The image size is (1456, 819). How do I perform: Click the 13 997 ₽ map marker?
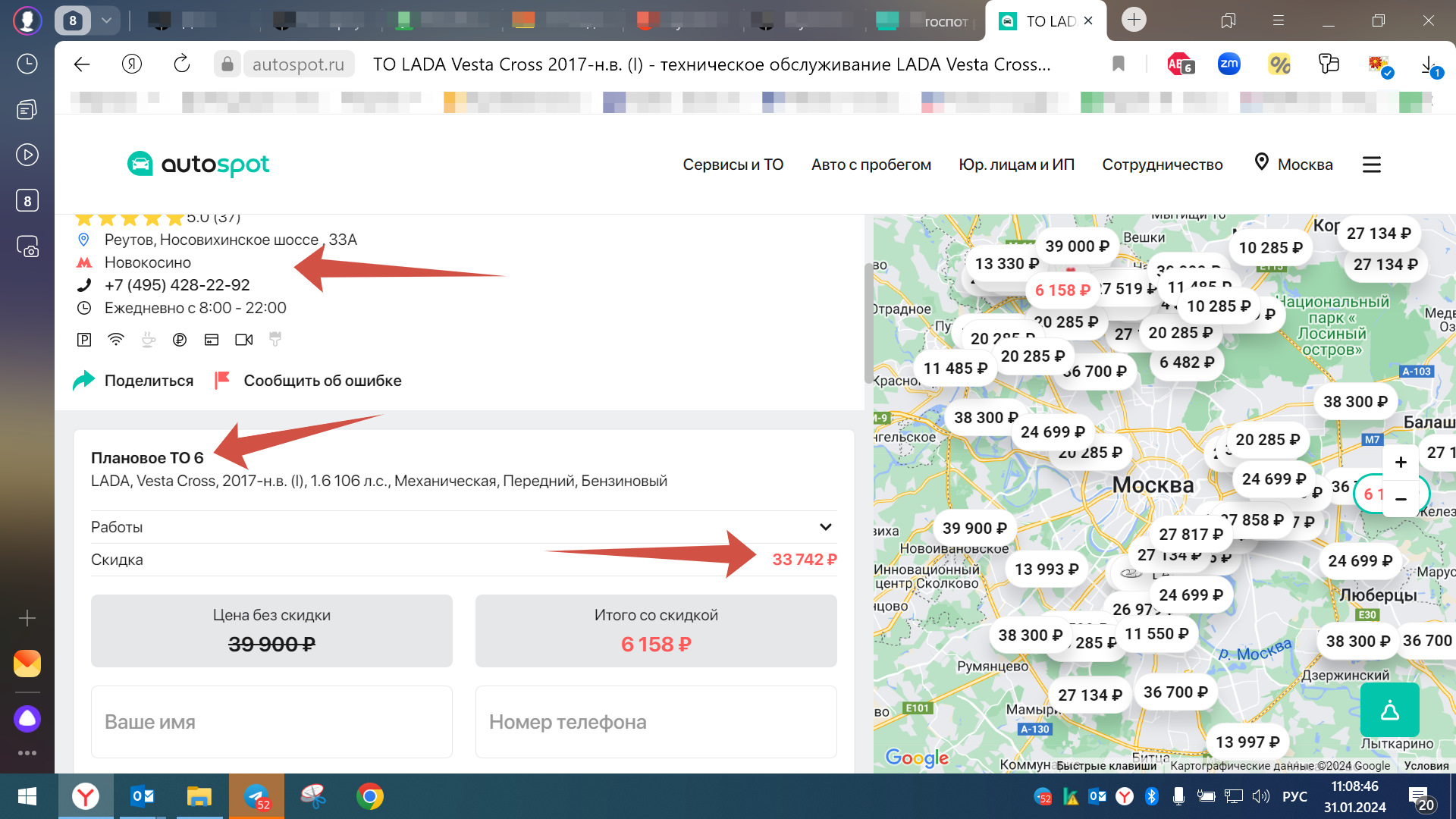click(1247, 742)
